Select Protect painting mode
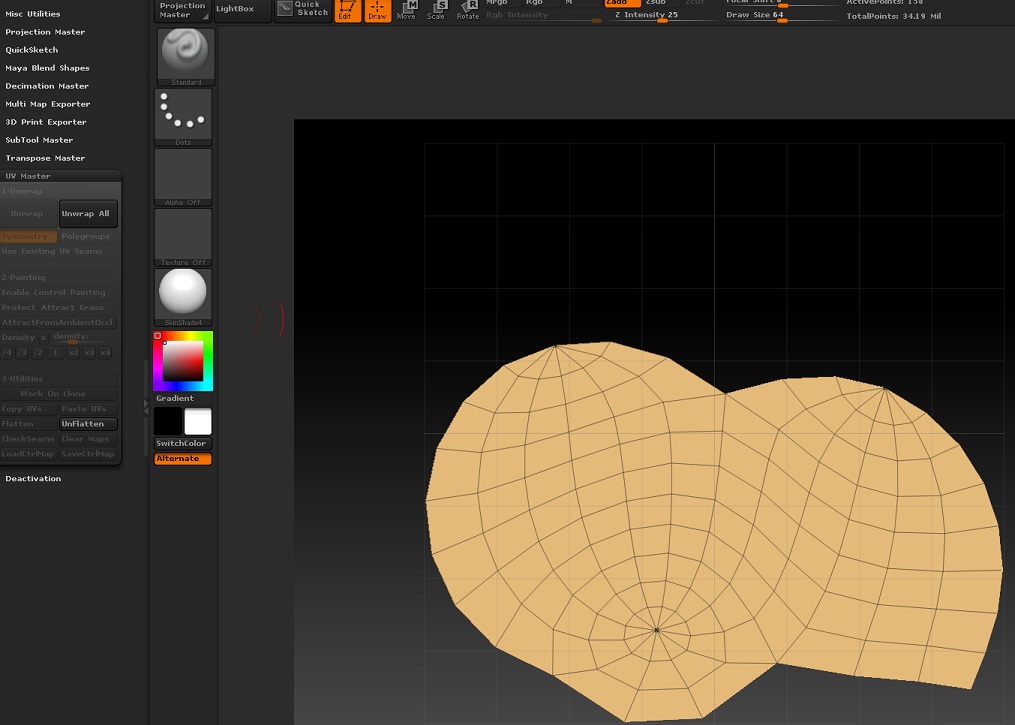1015x725 pixels. click(18, 307)
